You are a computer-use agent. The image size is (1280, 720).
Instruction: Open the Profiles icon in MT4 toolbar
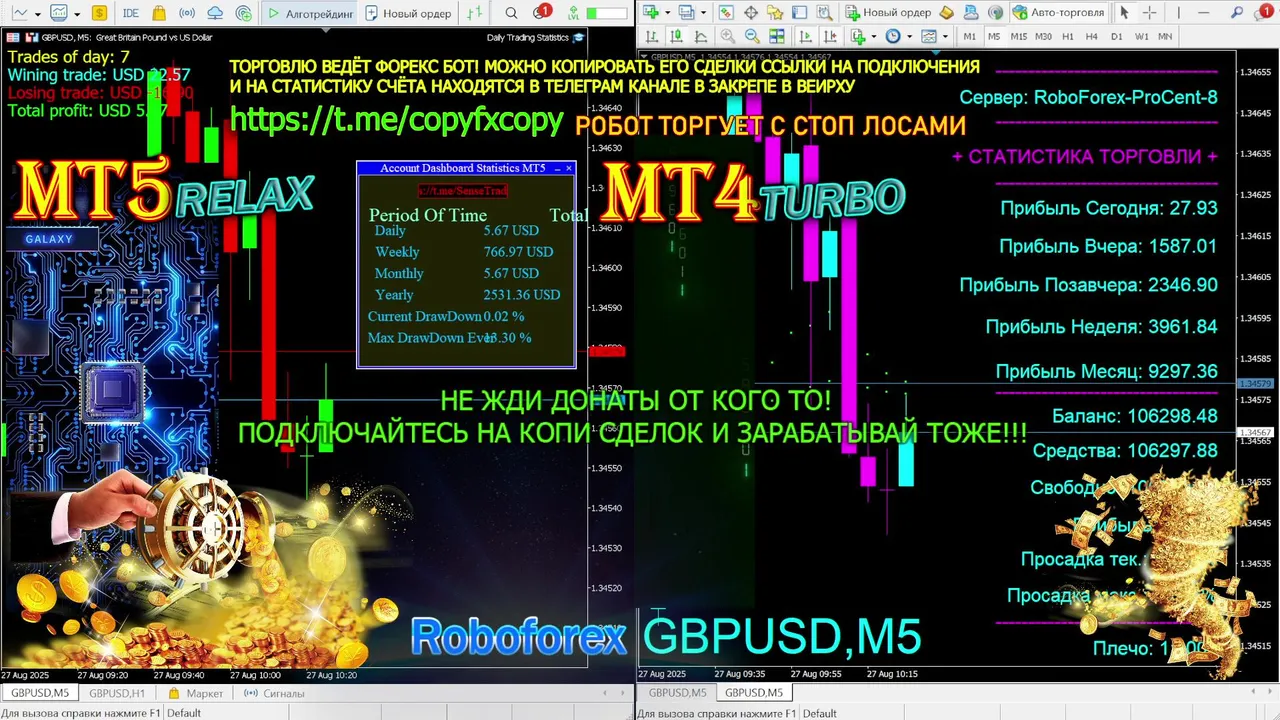(x=687, y=13)
